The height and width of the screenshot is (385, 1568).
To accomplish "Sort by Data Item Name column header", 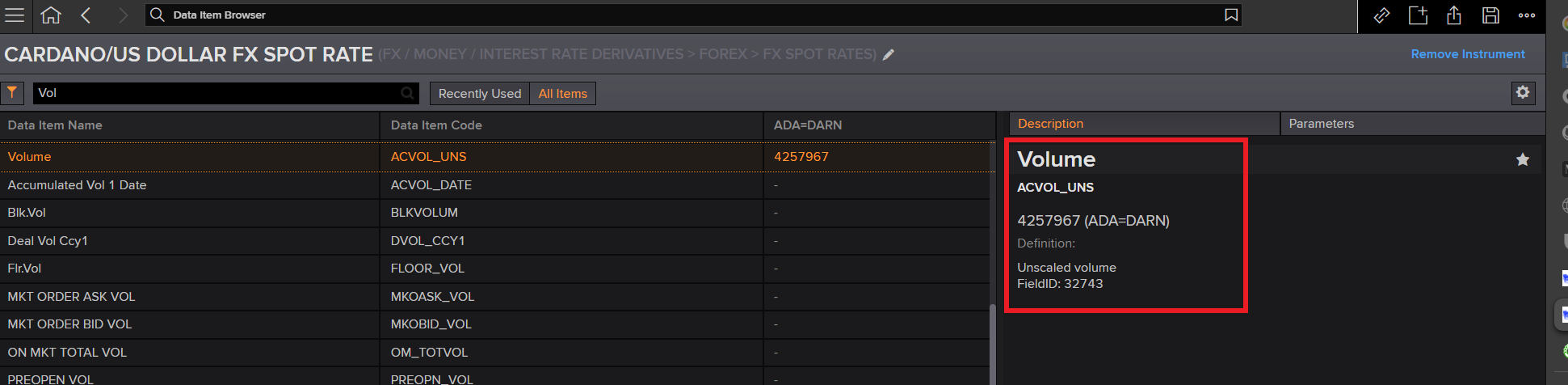I will coord(190,125).
